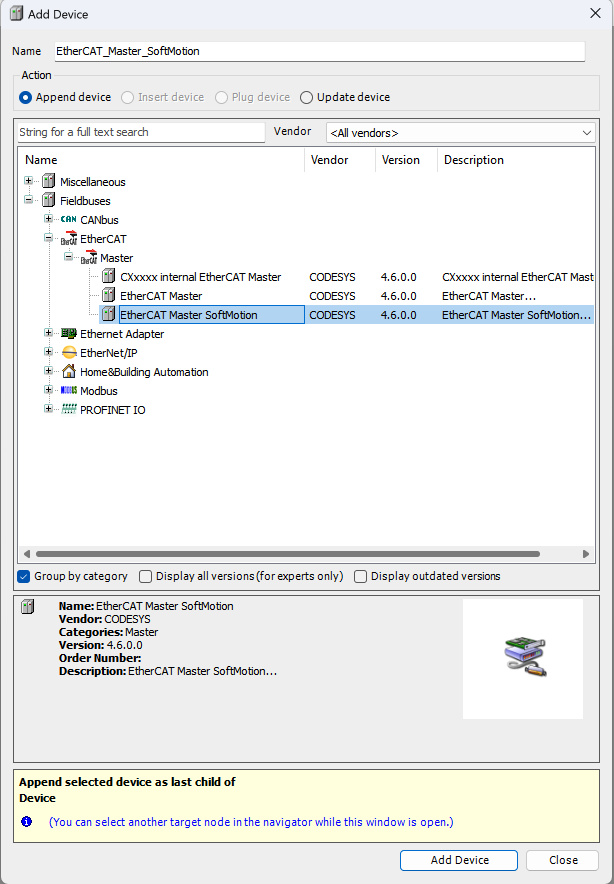614x884 pixels.
Task: Click the Add Device button
Action: click(x=459, y=860)
